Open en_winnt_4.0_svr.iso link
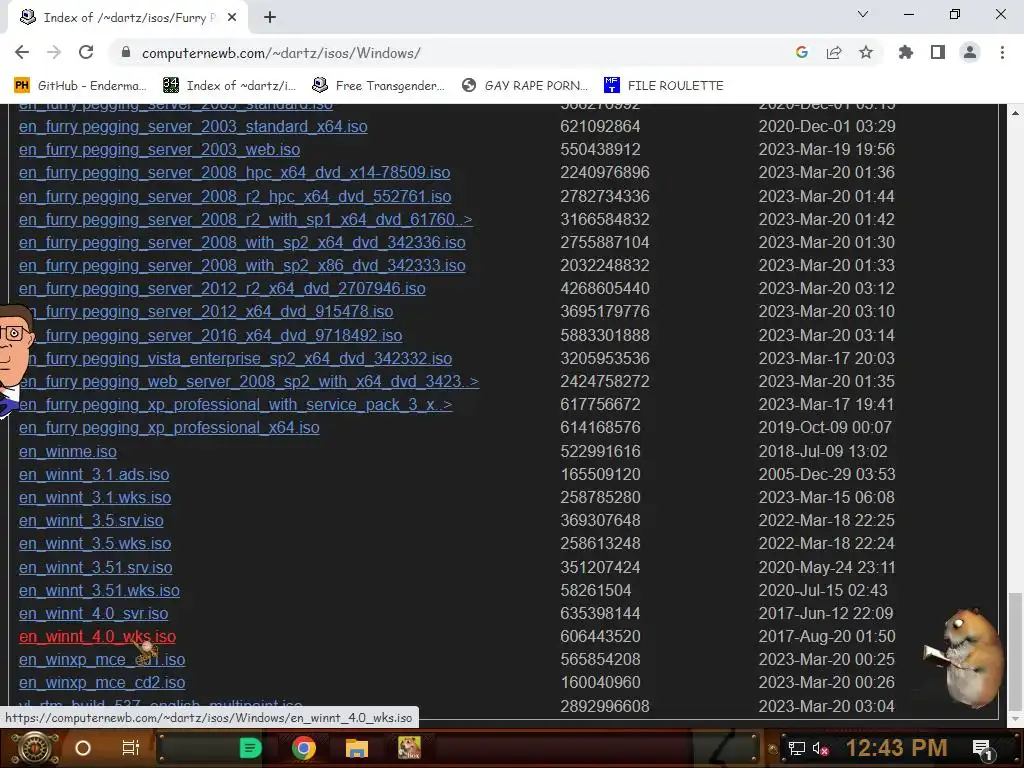Image resolution: width=1024 pixels, height=768 pixels. coord(93,613)
